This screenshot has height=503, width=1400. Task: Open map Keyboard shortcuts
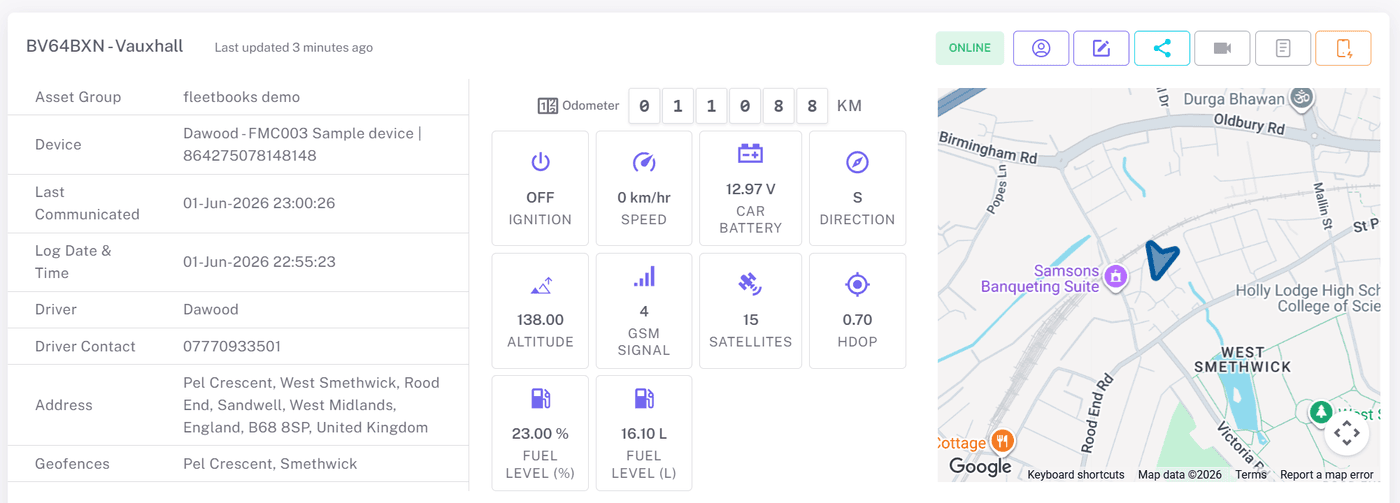[x=1076, y=475]
